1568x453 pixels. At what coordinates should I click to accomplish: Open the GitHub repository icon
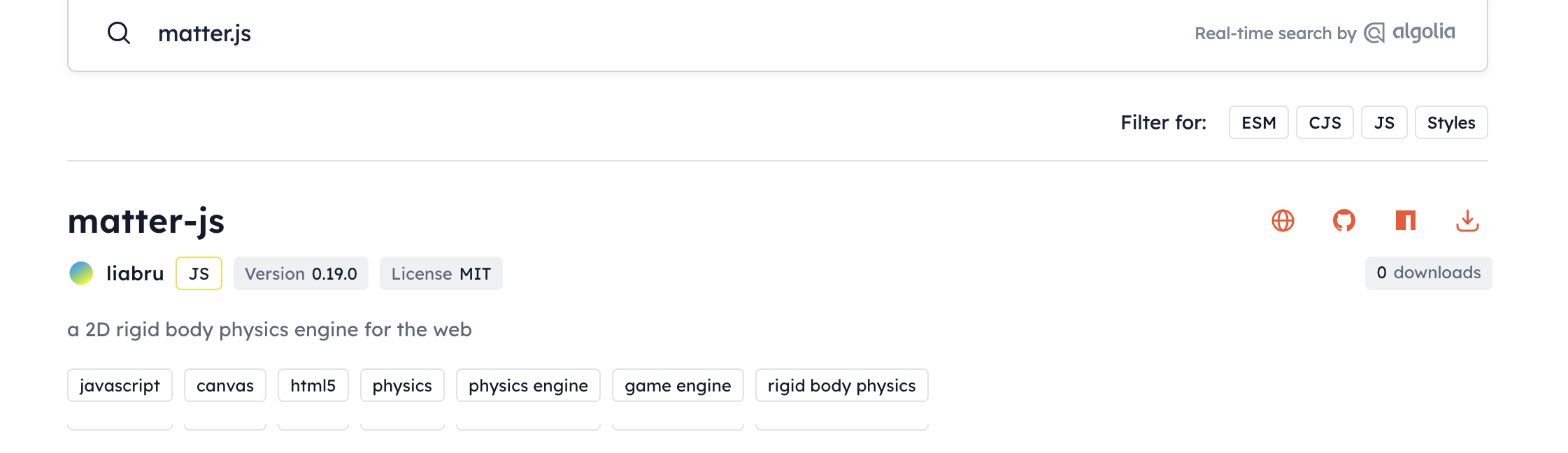1343,221
